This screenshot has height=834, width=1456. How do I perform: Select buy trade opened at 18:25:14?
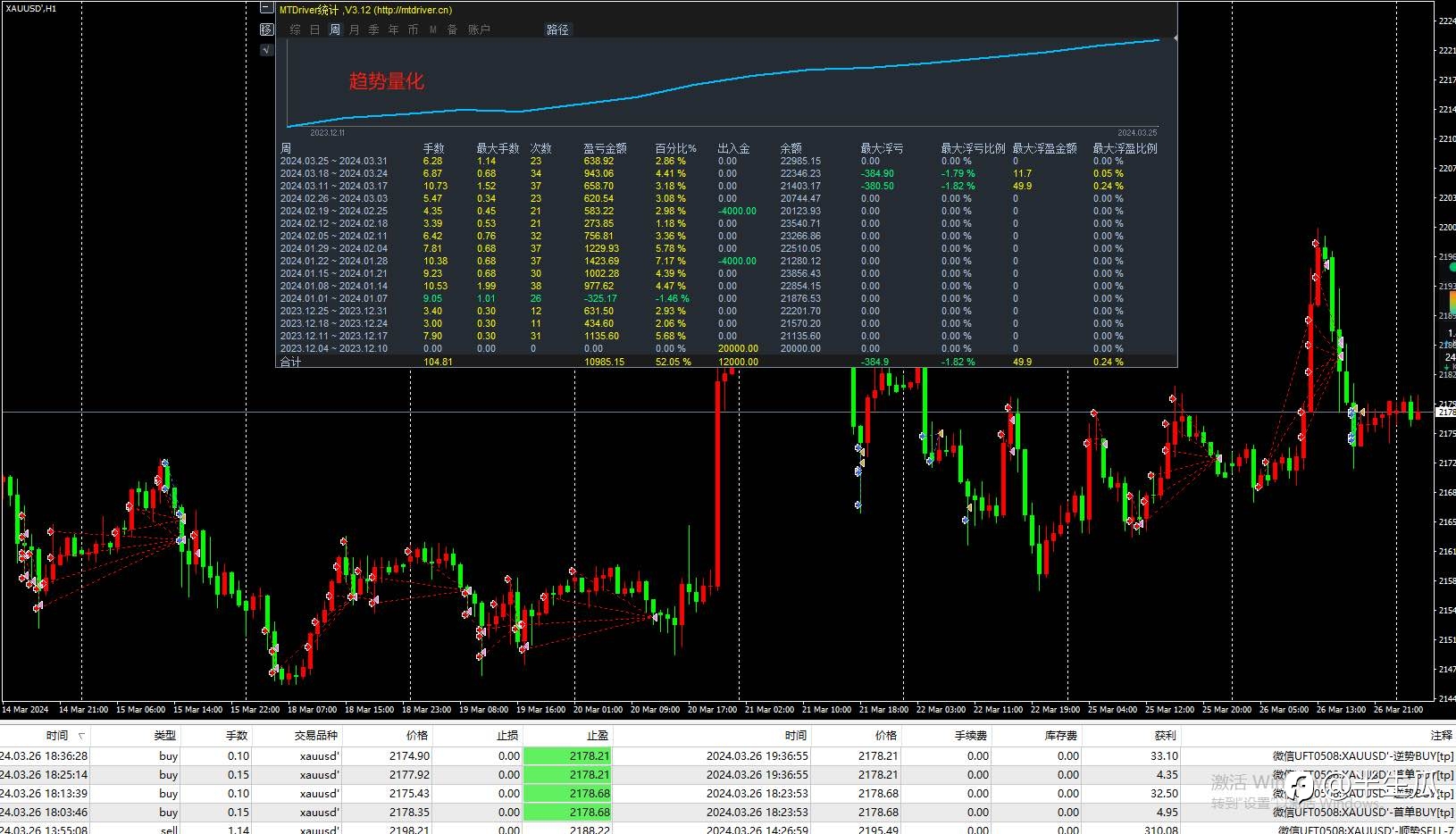click(x=728, y=774)
